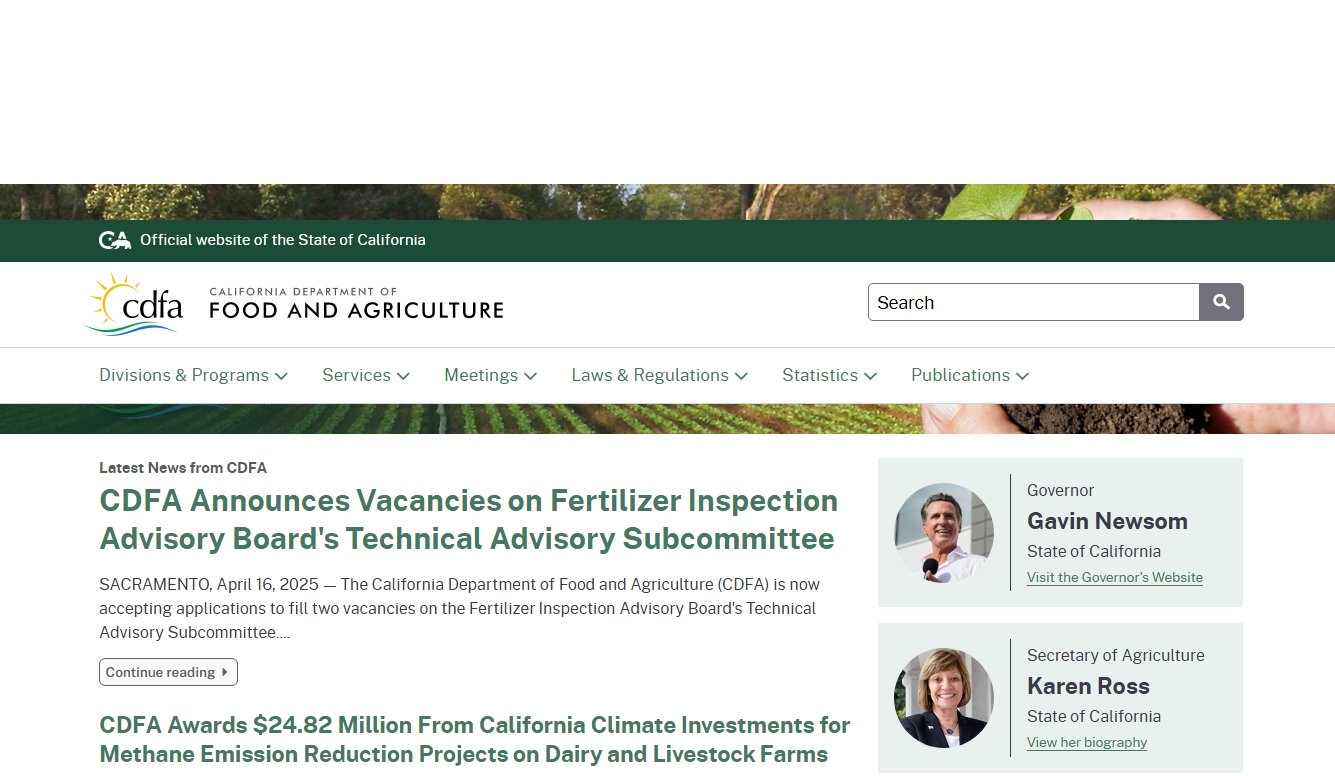
Task: Expand Laws & Regulations chevron
Action: pos(741,376)
